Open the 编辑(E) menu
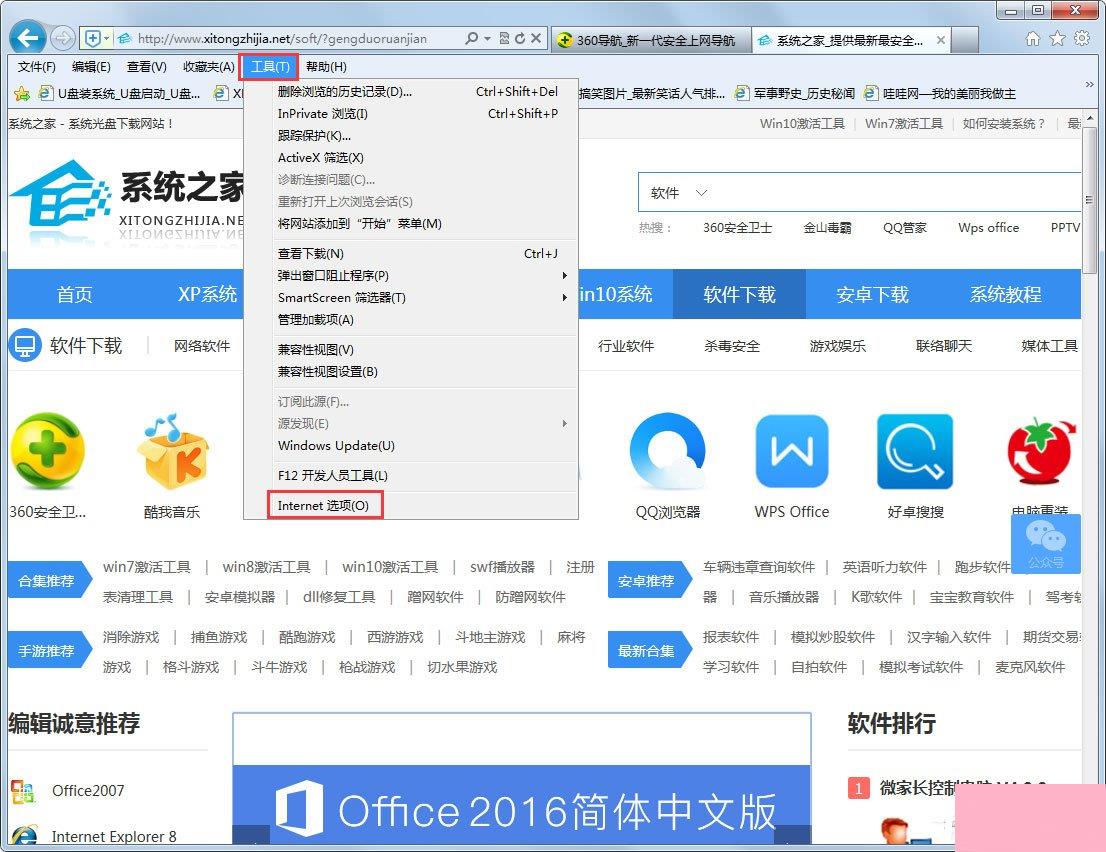The width and height of the screenshot is (1106, 852). click(91, 67)
